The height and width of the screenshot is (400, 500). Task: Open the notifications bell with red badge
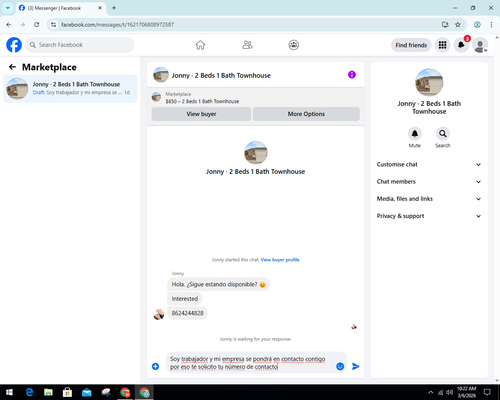[461, 45]
